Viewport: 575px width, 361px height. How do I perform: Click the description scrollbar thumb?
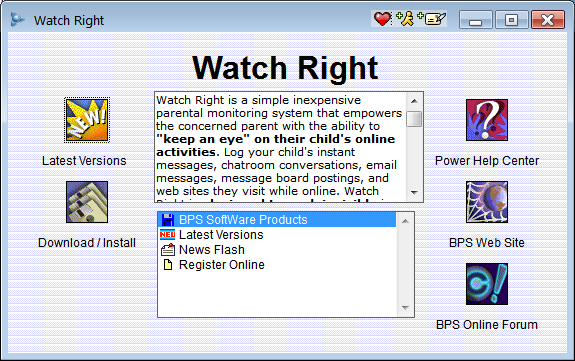point(414,119)
